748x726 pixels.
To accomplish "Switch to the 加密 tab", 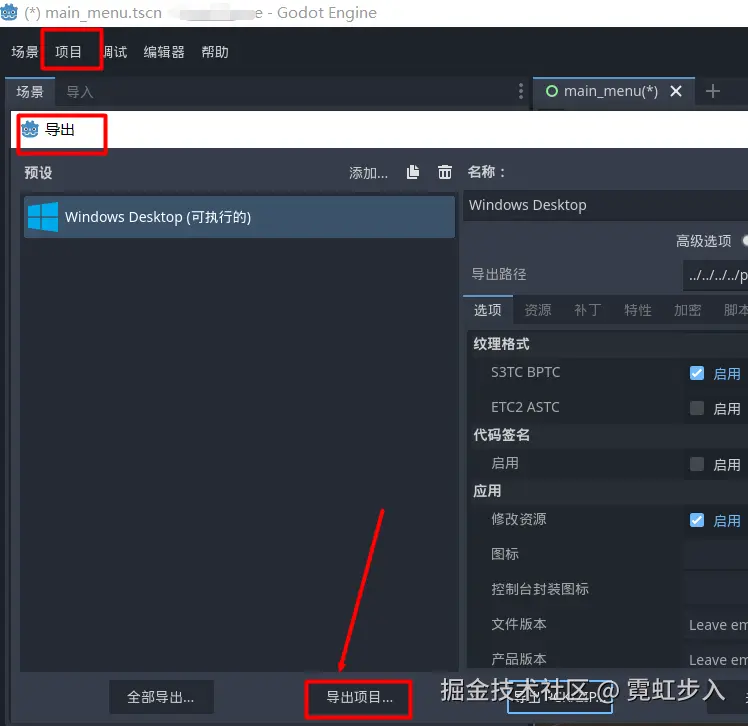I will [x=687, y=310].
